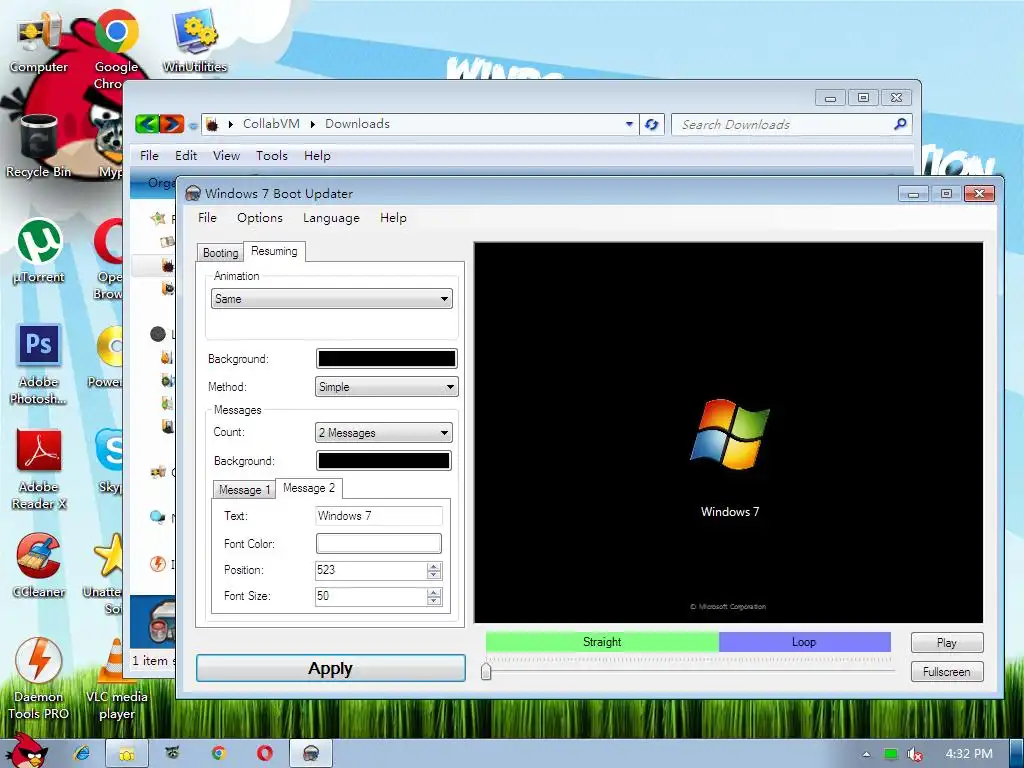Click the Play button
Screen dimensions: 1024x768
947,643
